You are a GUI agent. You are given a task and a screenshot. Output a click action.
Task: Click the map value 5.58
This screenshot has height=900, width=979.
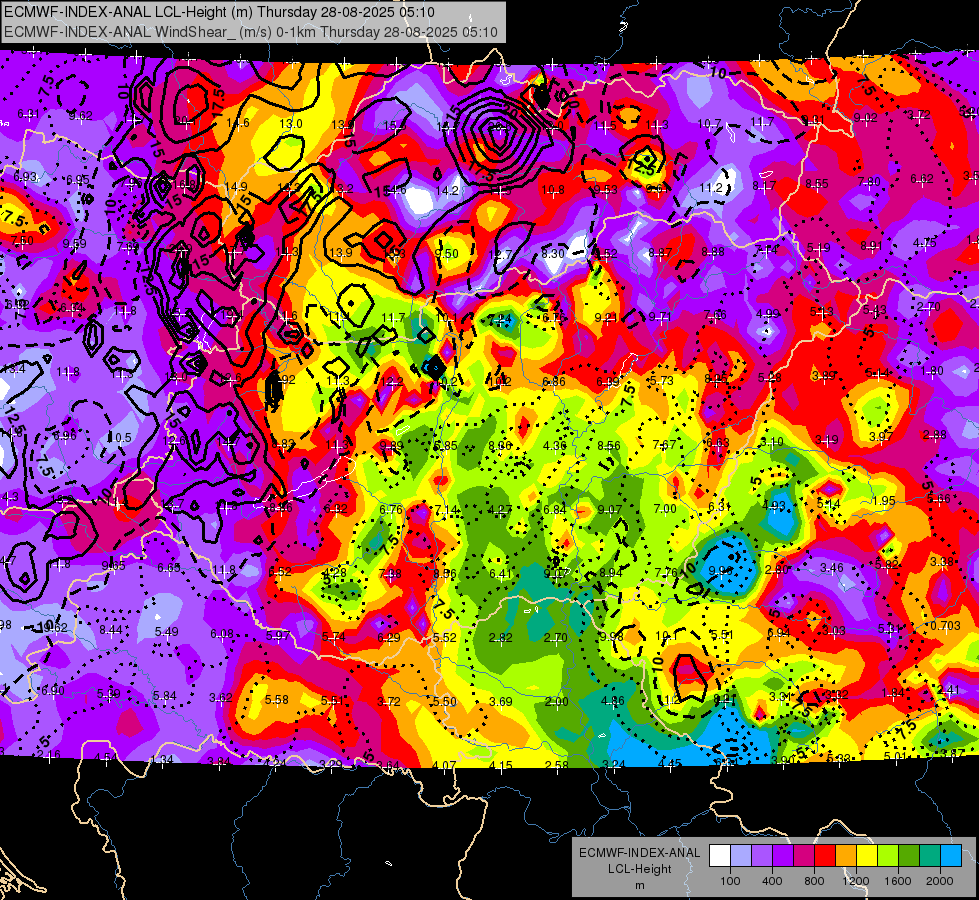tap(277, 700)
